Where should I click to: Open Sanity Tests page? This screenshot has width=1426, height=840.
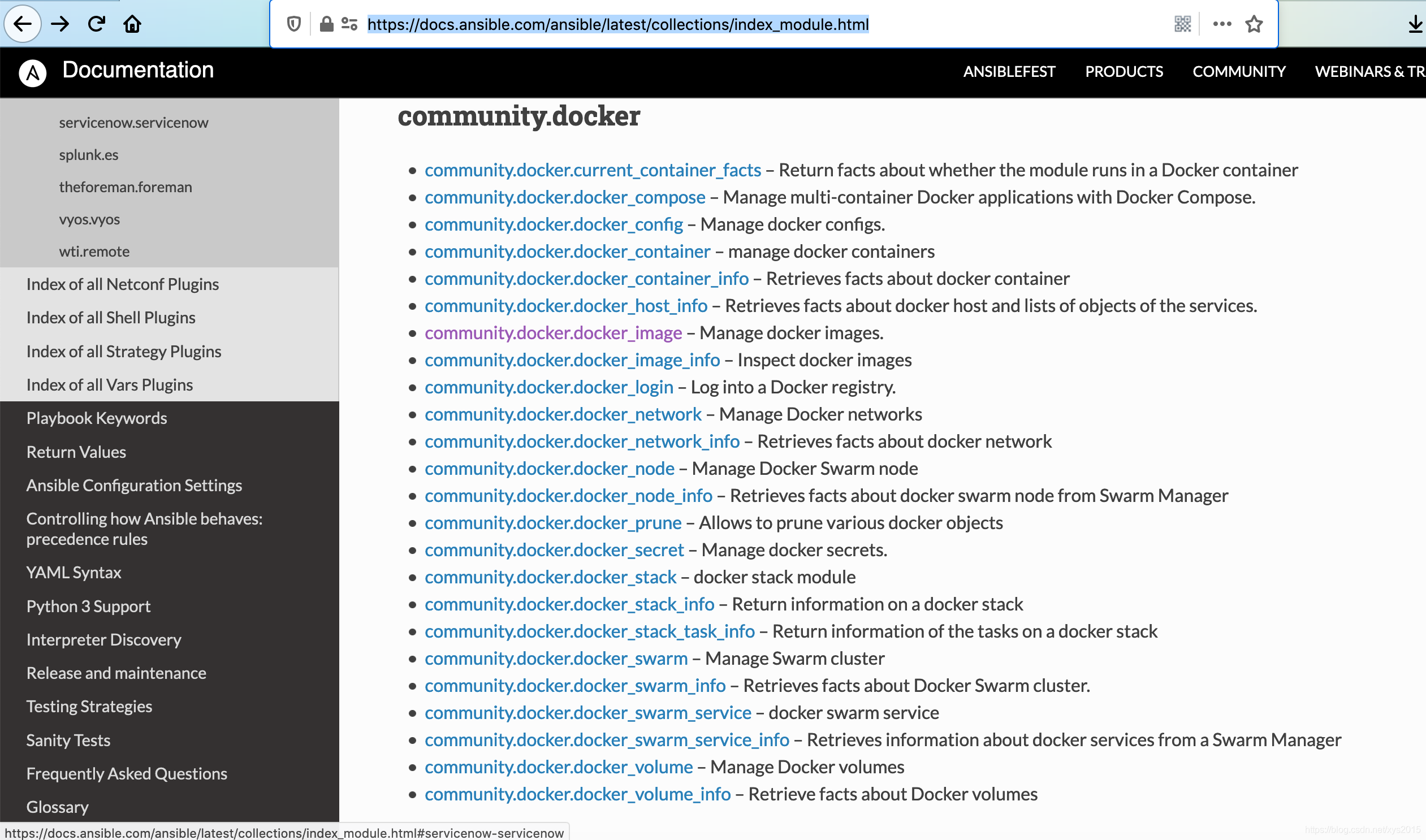[x=68, y=741]
